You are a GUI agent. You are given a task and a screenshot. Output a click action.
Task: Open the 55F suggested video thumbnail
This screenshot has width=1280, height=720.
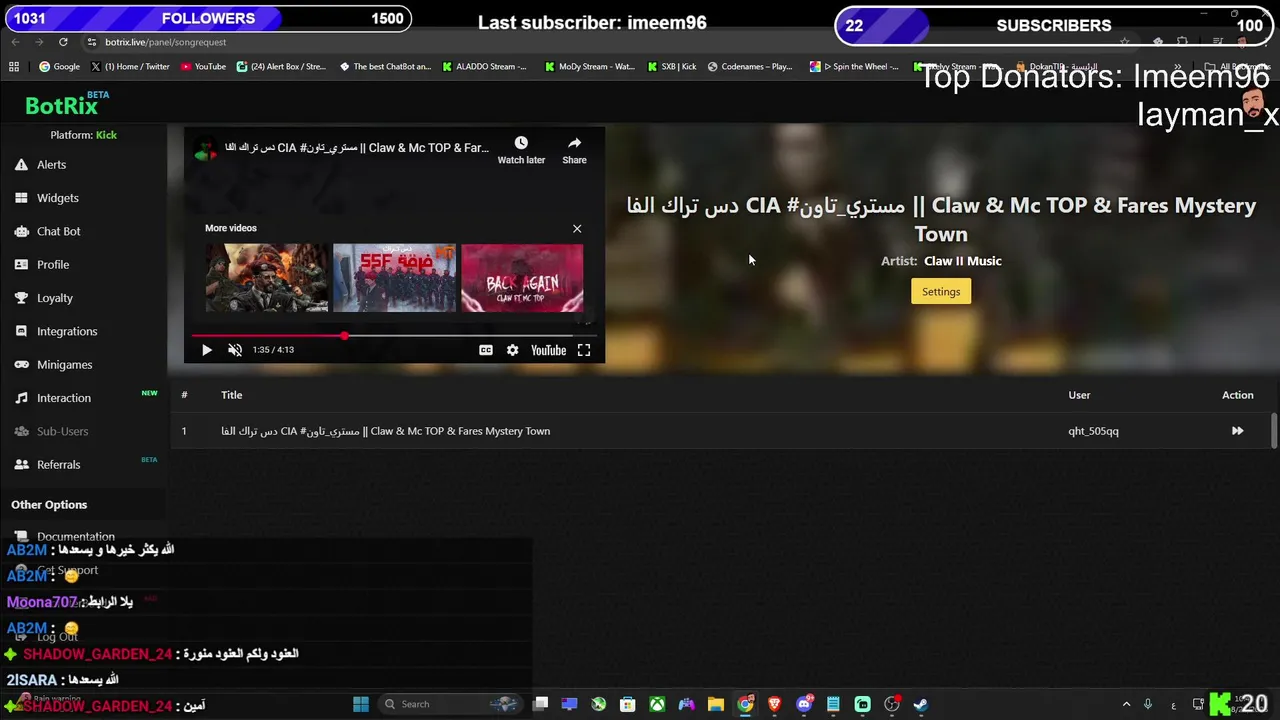[x=394, y=278]
